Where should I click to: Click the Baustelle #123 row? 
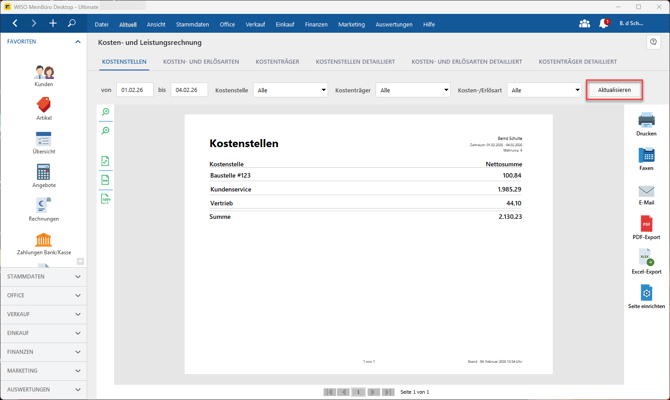[x=366, y=175]
